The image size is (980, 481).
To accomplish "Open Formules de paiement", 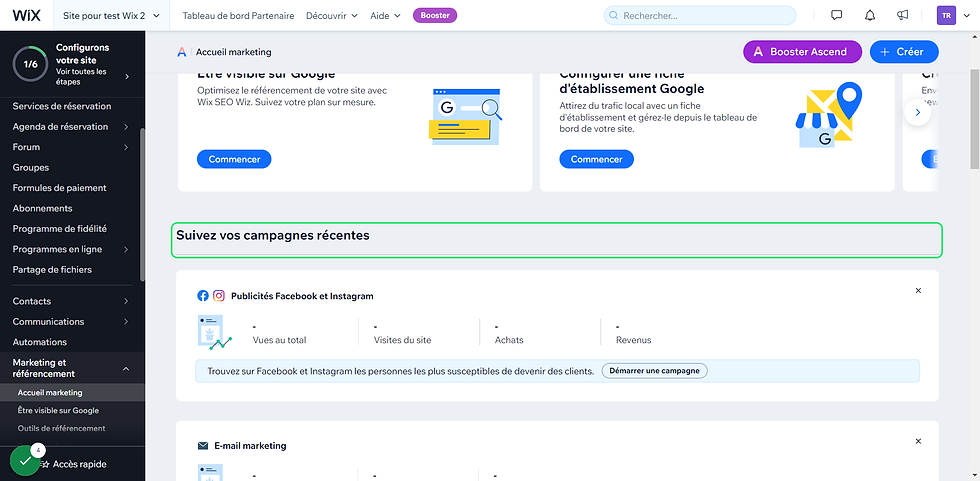I will coord(59,188).
